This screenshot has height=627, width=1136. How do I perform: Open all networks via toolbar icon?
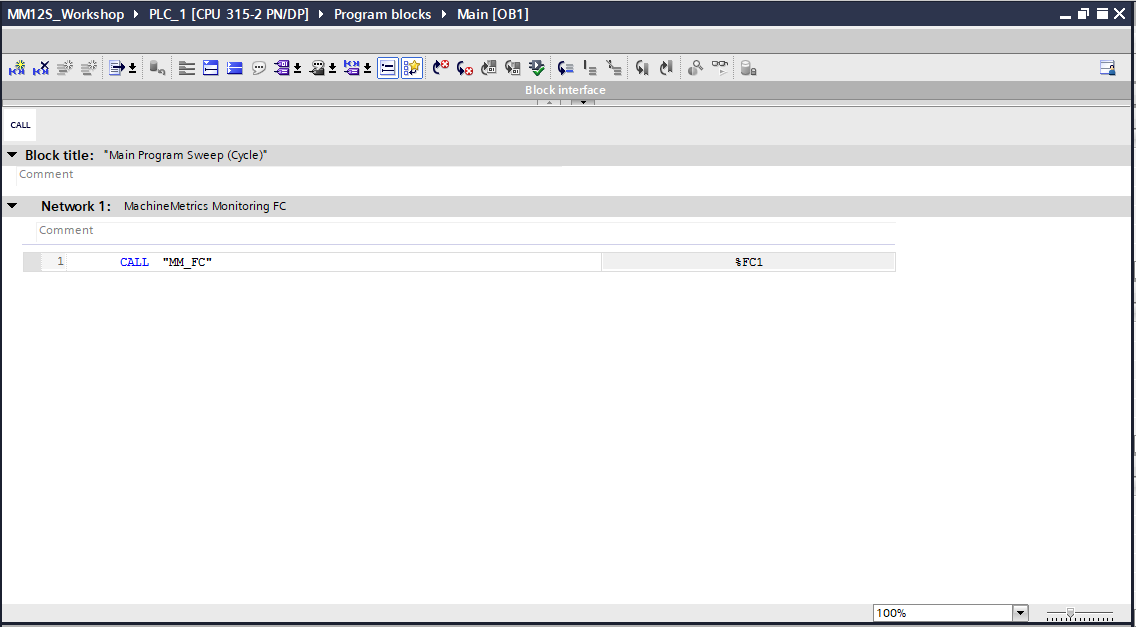(x=211, y=68)
